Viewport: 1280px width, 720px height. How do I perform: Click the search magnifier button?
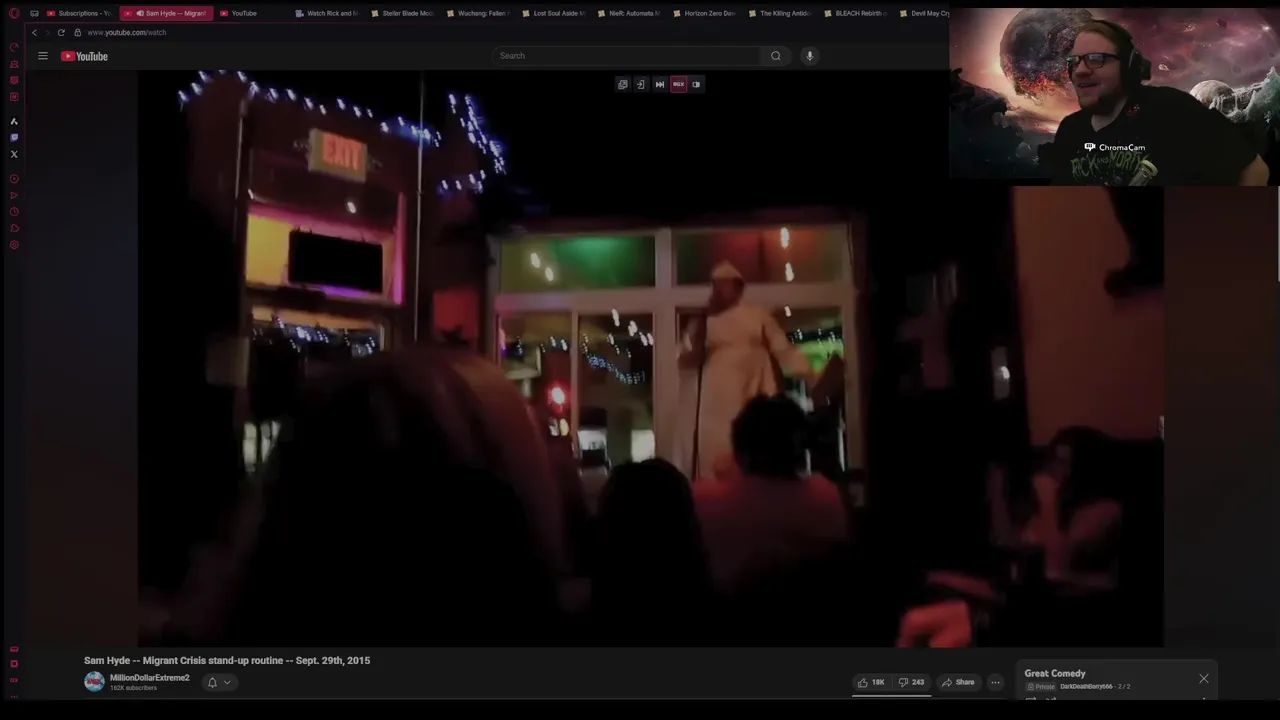(775, 56)
